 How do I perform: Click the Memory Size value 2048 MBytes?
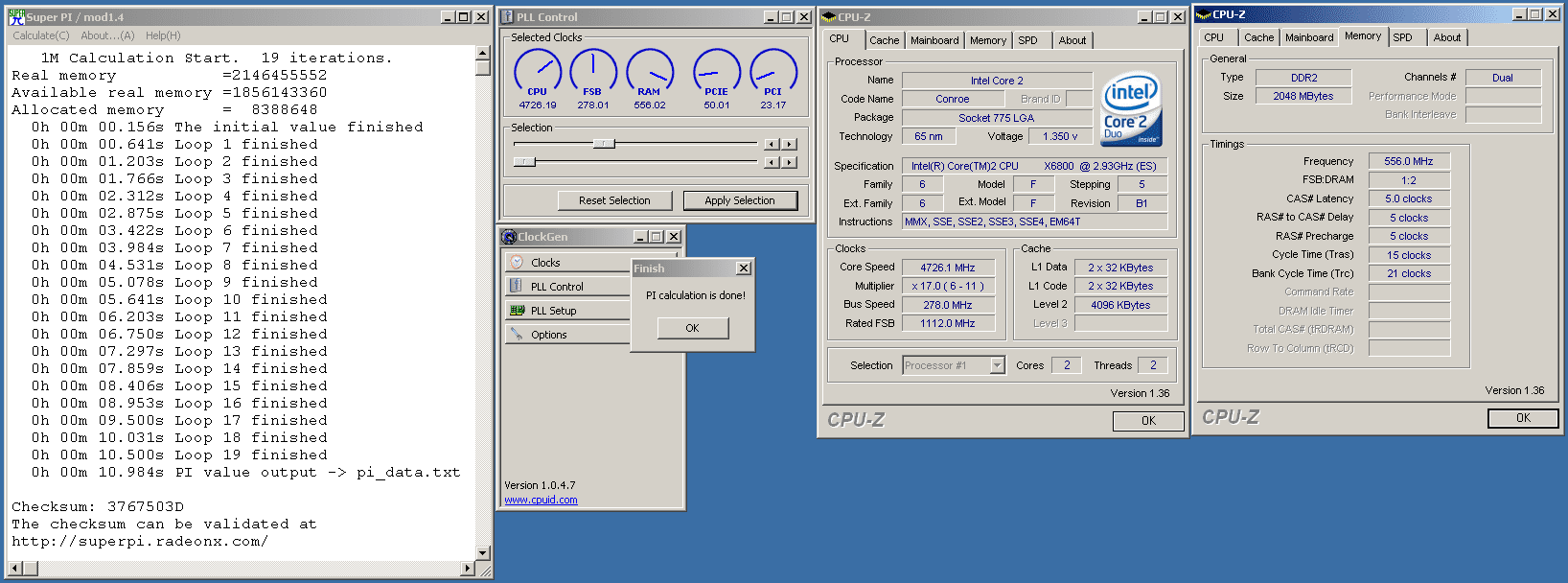[x=1303, y=96]
